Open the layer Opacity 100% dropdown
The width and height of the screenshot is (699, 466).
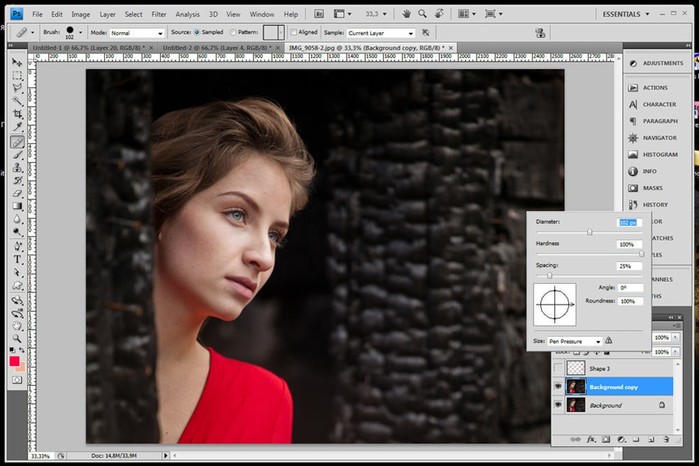[676, 338]
